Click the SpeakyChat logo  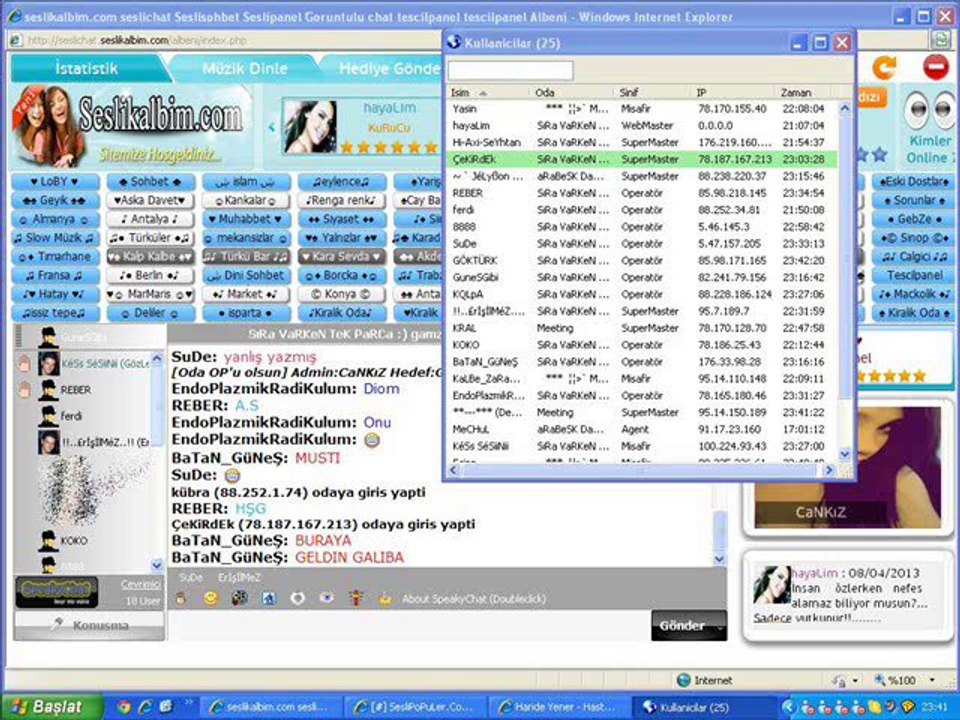57,591
